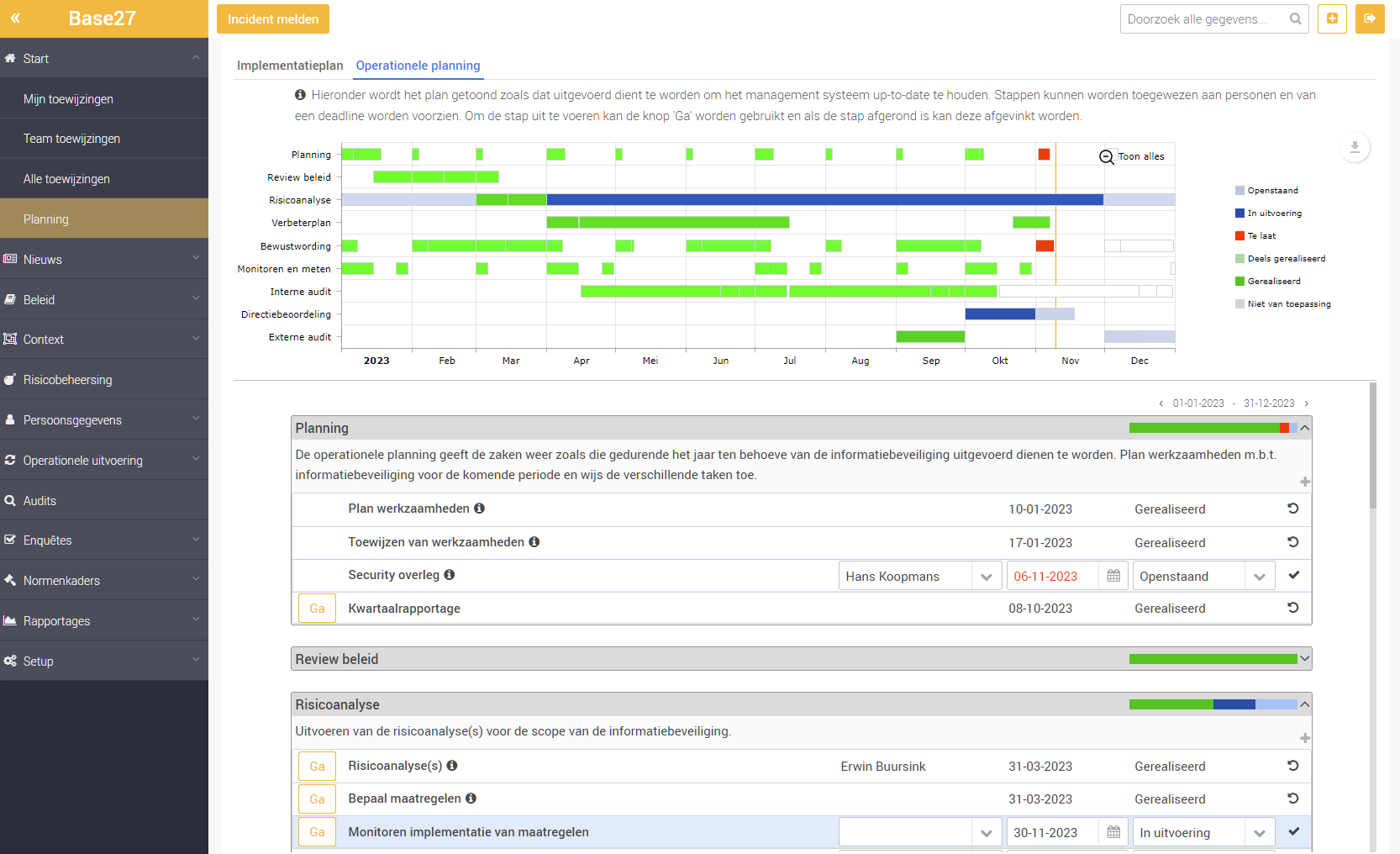The width and height of the screenshot is (1400, 854).
Task: Click the Te laat legend swatch
Action: [1239, 236]
